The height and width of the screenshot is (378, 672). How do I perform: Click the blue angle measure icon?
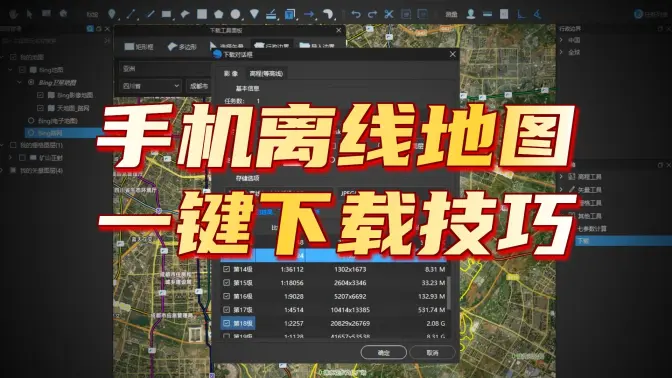[537, 15]
